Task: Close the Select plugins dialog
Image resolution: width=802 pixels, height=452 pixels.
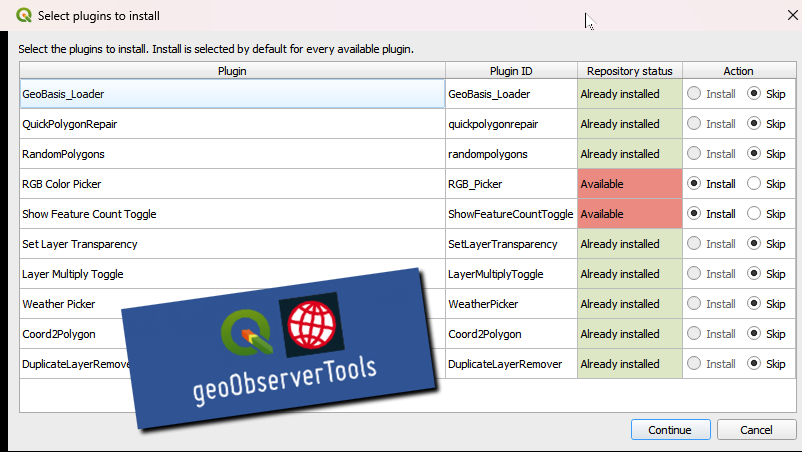Action: 792,15
